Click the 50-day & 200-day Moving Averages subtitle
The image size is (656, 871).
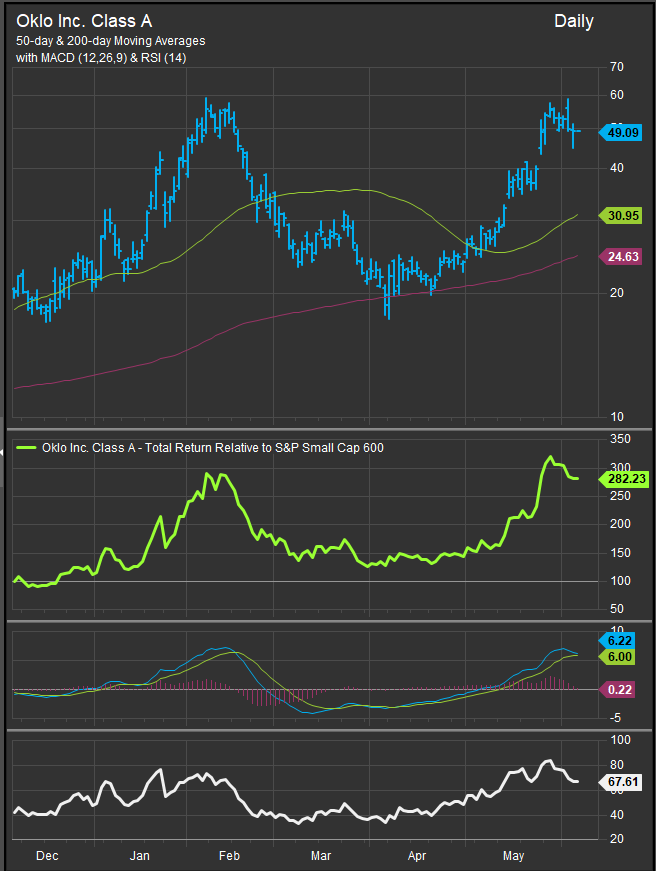111,41
